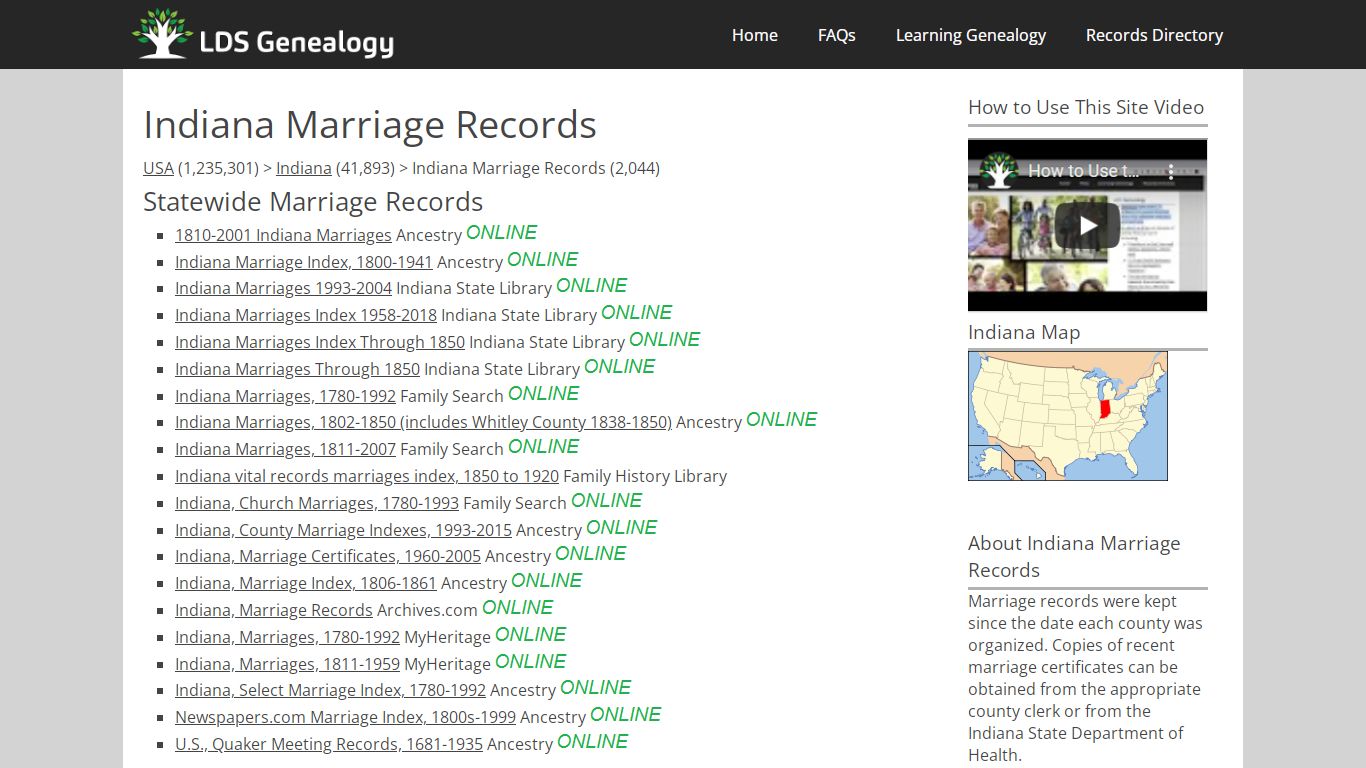Screen dimensions: 1366x768
Task: Click ONLINE label beside Indiana, Marriage Records Archives.com
Action: pos(517,607)
